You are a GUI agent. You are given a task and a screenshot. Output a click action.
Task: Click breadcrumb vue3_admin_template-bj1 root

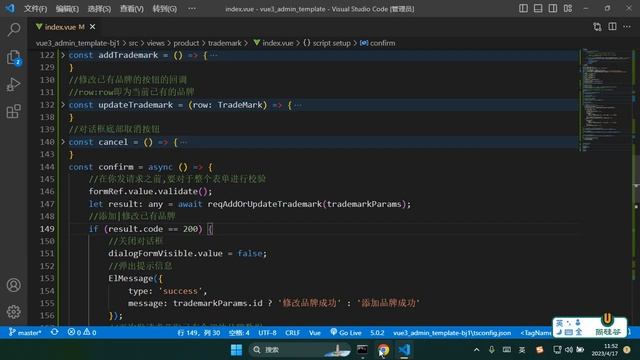coord(78,43)
